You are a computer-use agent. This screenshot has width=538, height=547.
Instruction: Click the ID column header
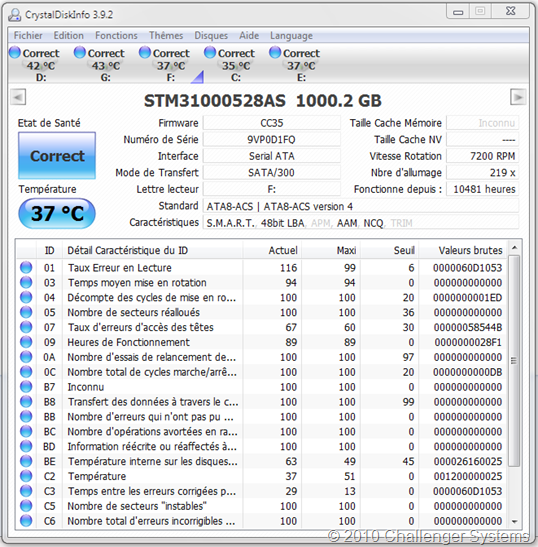[x=50, y=250]
